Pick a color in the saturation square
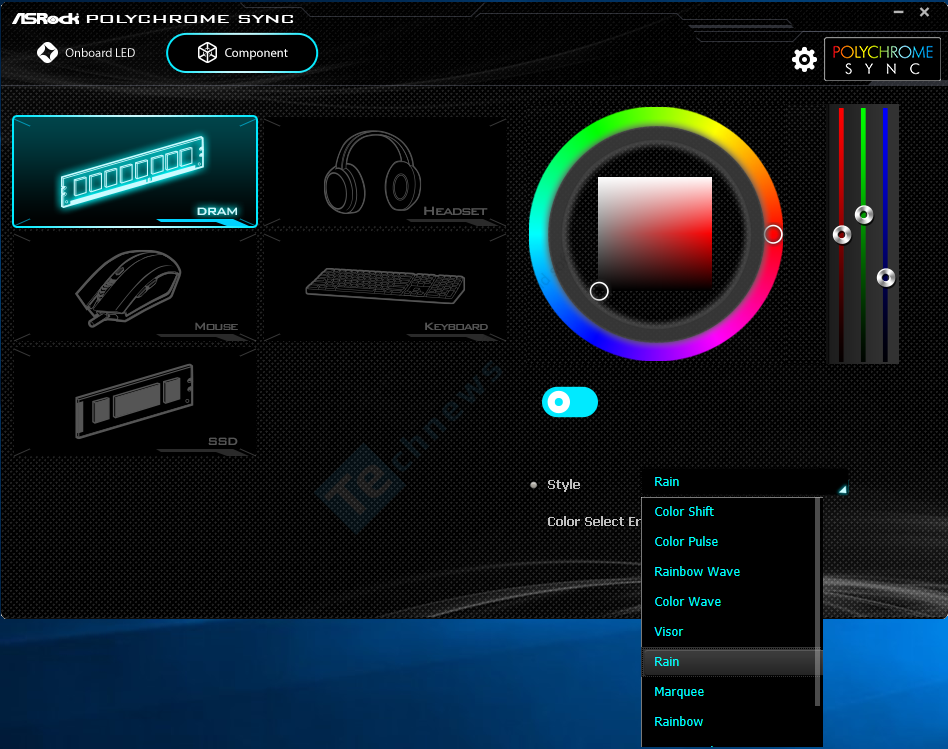This screenshot has height=749, width=948. (655, 234)
